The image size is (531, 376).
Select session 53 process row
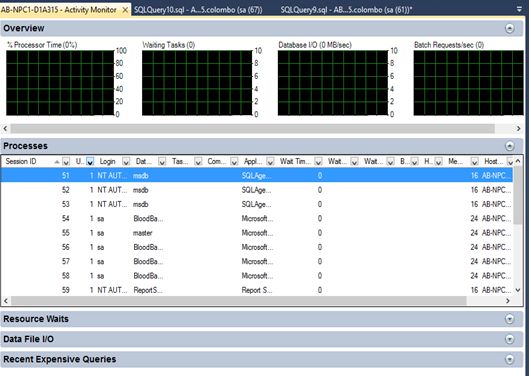tap(256, 204)
